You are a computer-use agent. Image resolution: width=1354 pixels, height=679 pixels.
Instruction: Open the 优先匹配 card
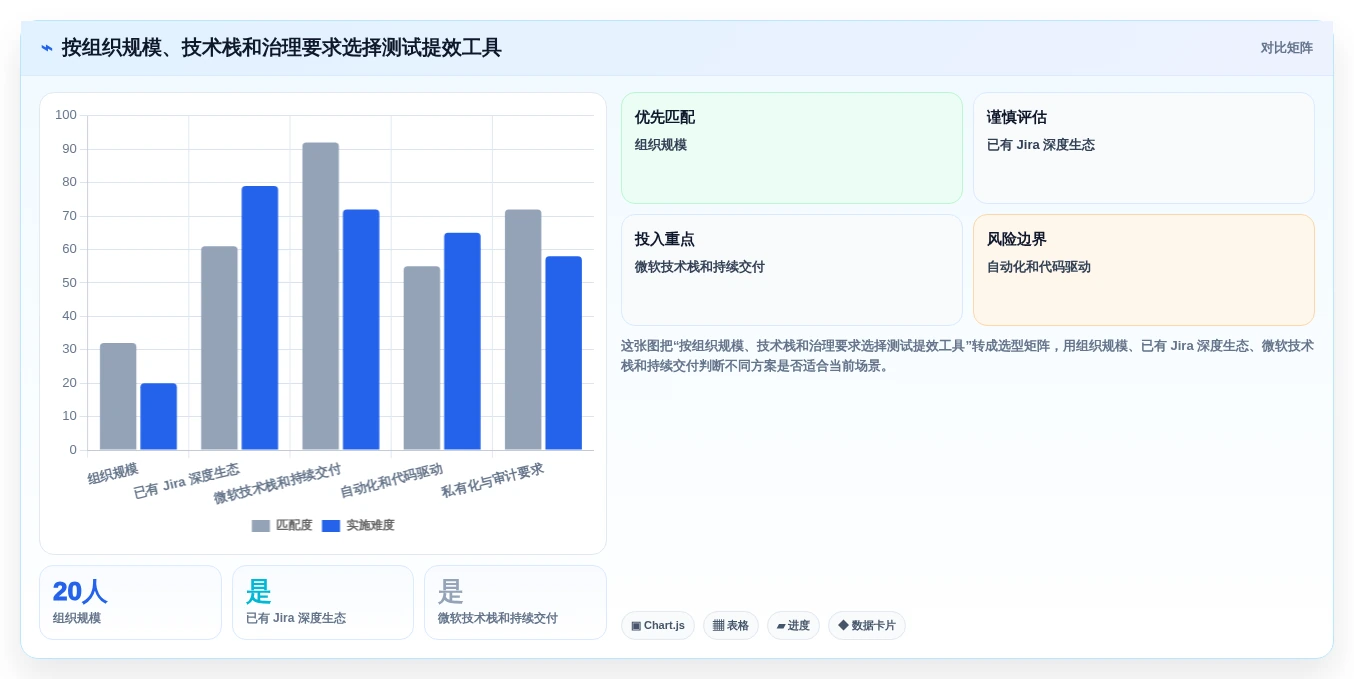792,148
